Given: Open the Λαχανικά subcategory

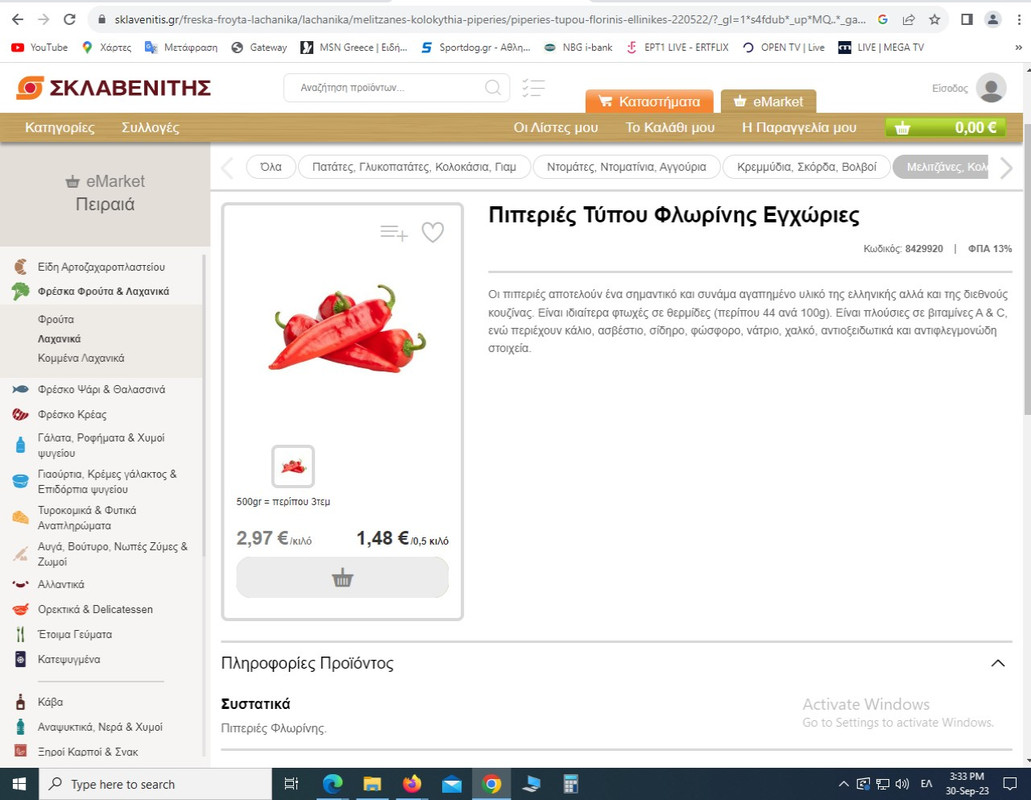Looking at the screenshot, I should [x=59, y=339].
